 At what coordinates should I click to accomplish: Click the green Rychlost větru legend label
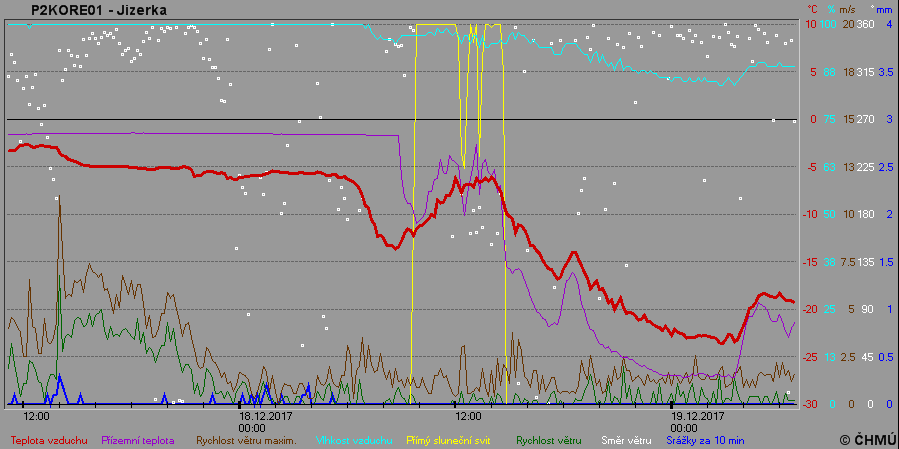pyautogui.click(x=548, y=440)
